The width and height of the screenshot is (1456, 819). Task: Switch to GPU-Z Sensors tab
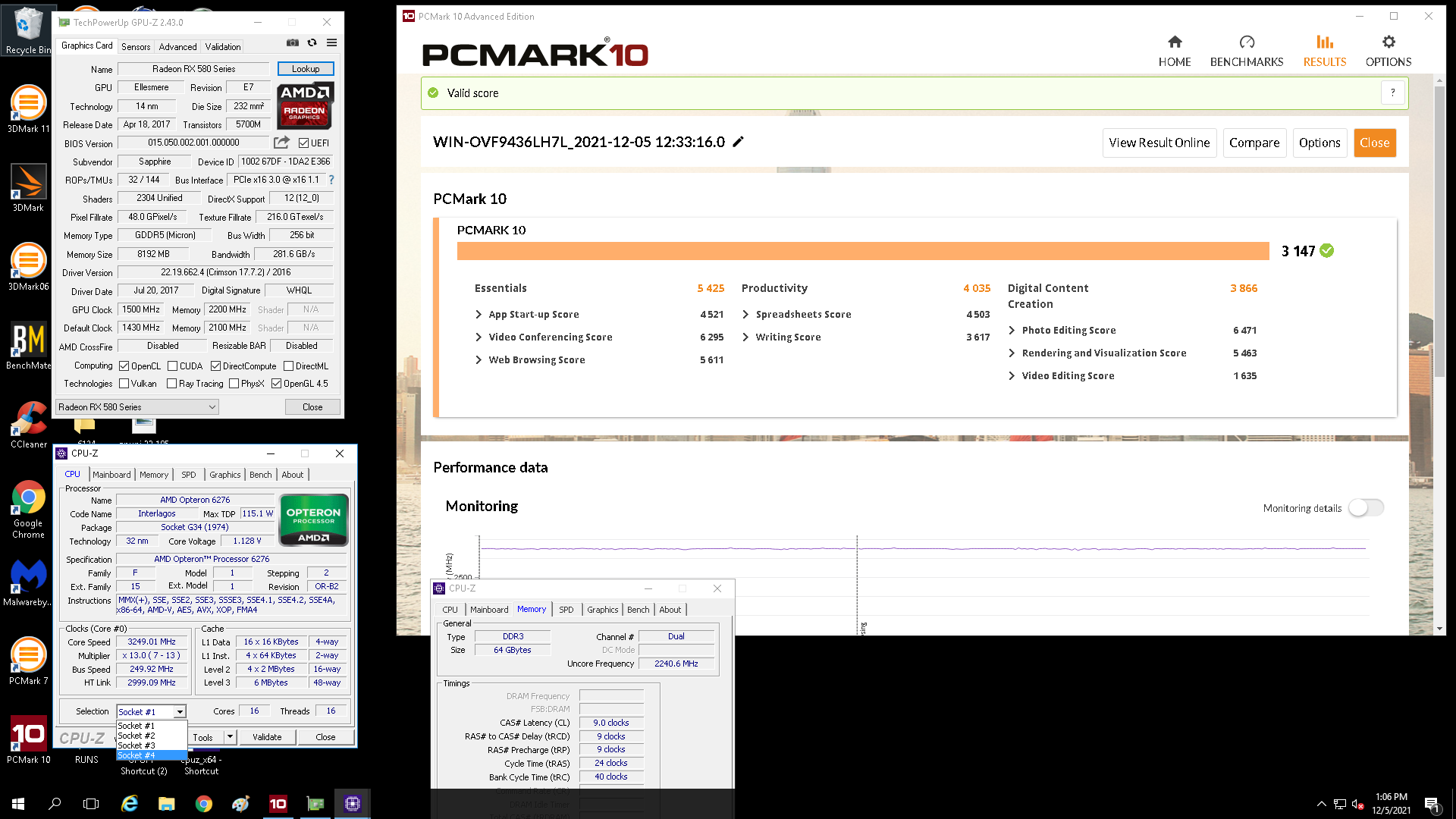tap(136, 46)
